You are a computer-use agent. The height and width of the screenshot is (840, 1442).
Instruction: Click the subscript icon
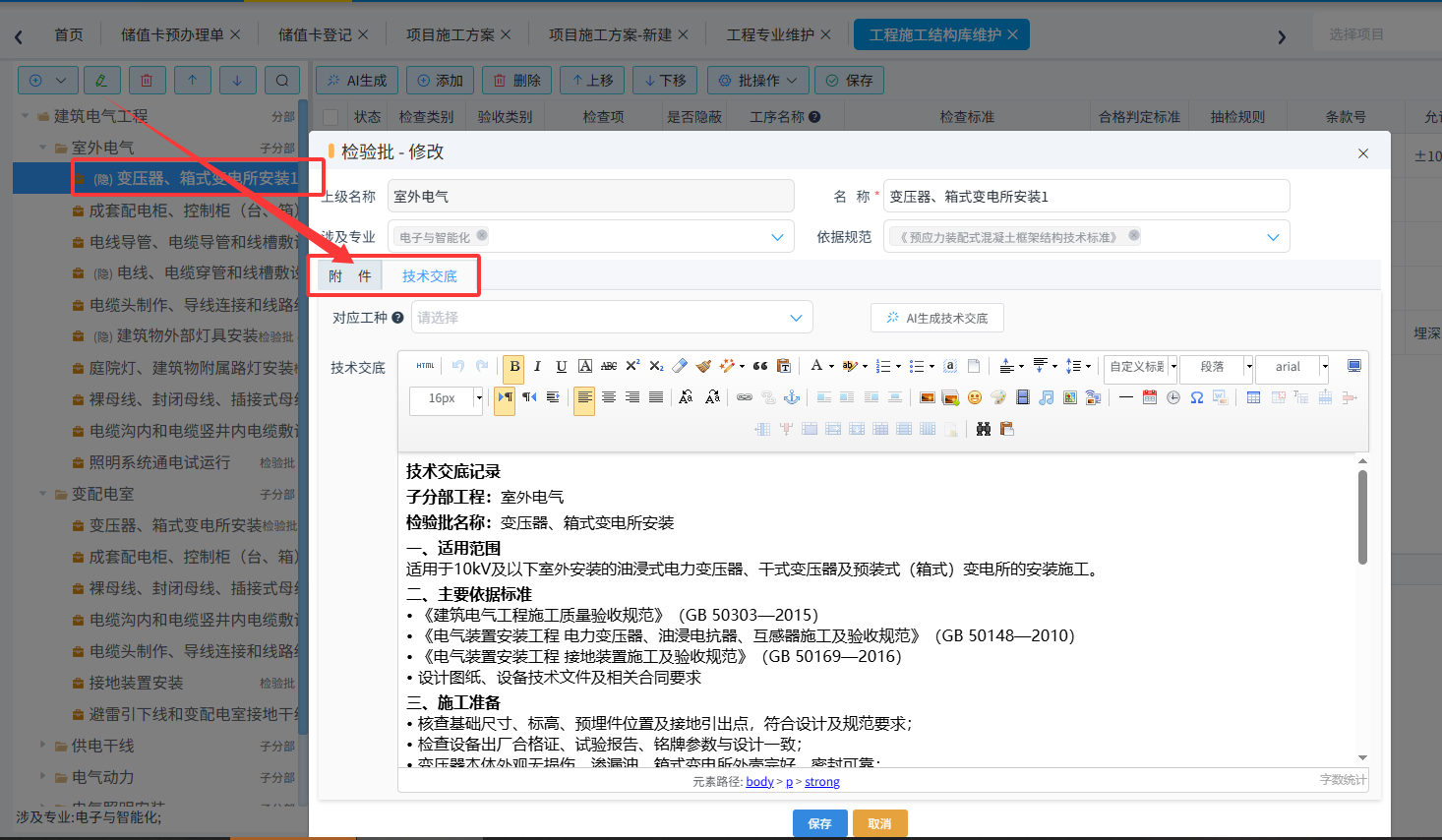(656, 367)
